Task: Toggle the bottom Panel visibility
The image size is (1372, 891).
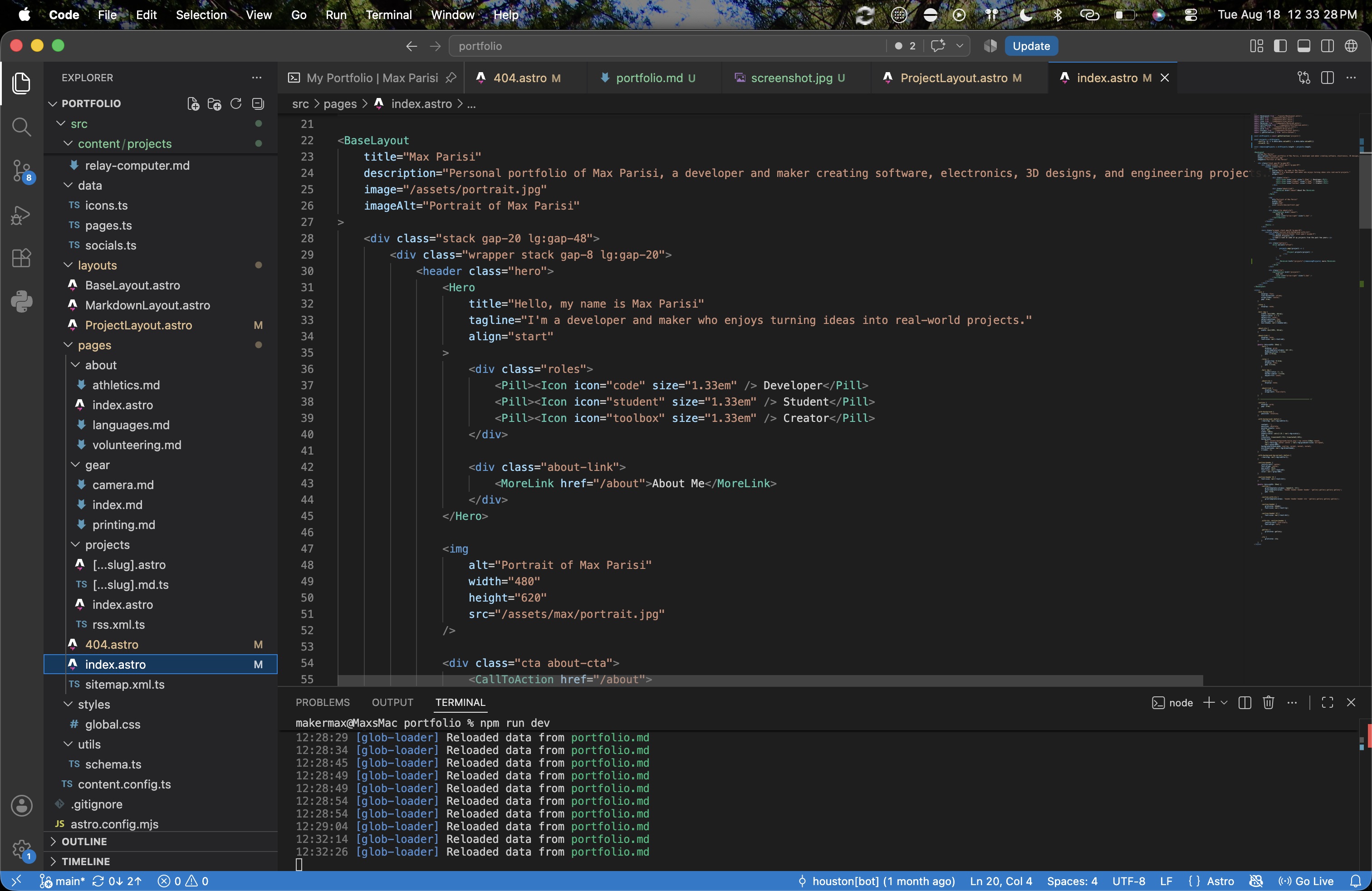Action: click(1303, 46)
